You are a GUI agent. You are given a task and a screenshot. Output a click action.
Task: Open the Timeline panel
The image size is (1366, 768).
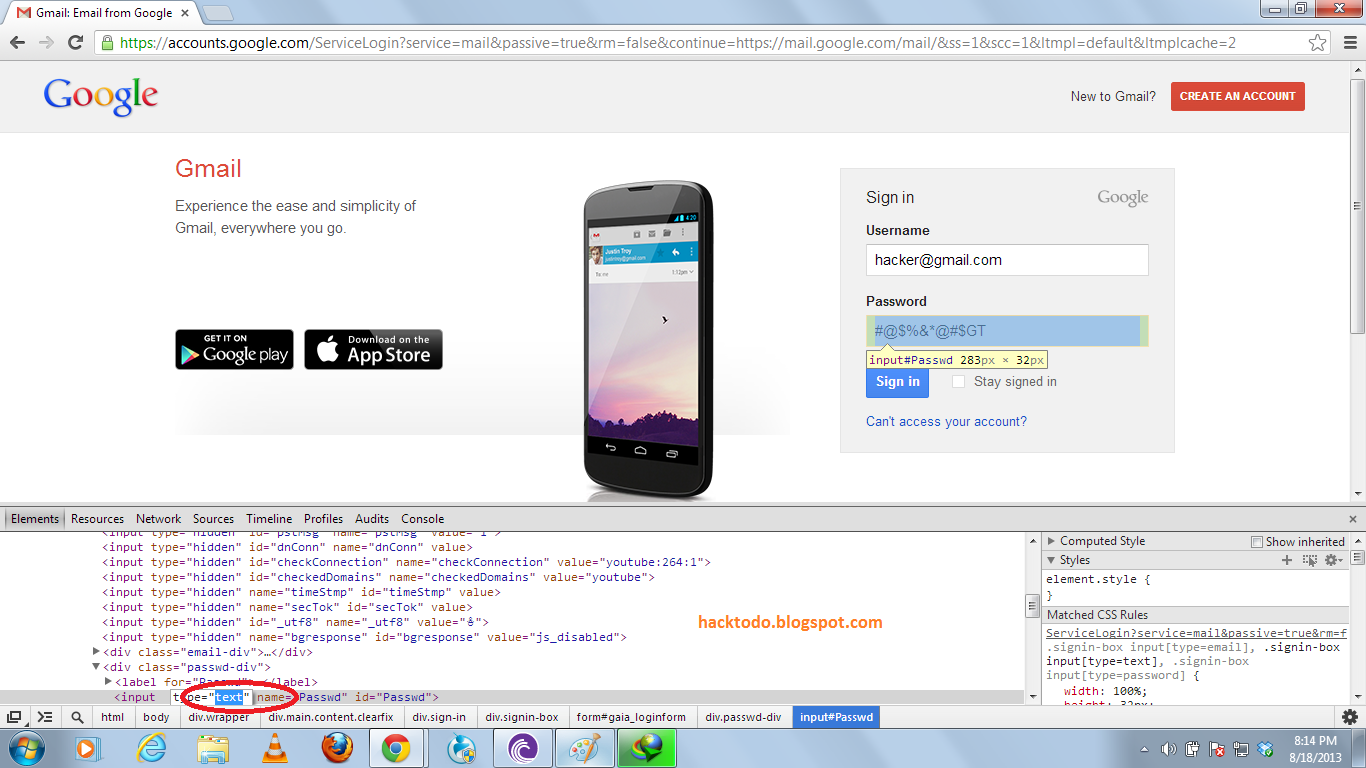(x=269, y=519)
